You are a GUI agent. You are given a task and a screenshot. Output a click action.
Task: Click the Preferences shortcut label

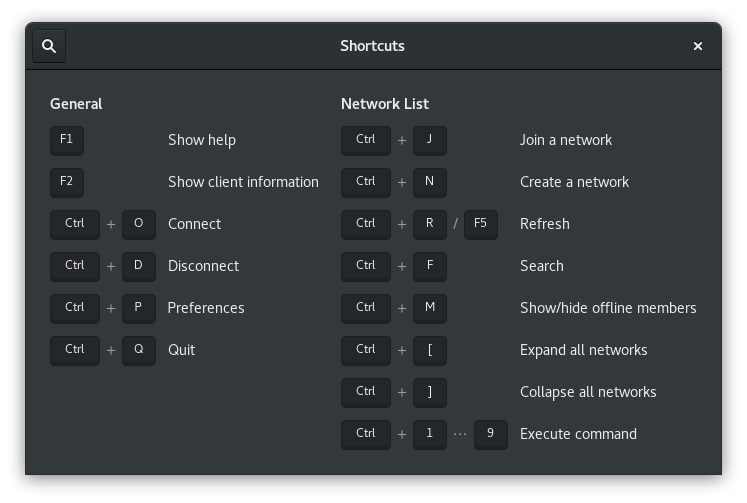pyautogui.click(x=206, y=308)
